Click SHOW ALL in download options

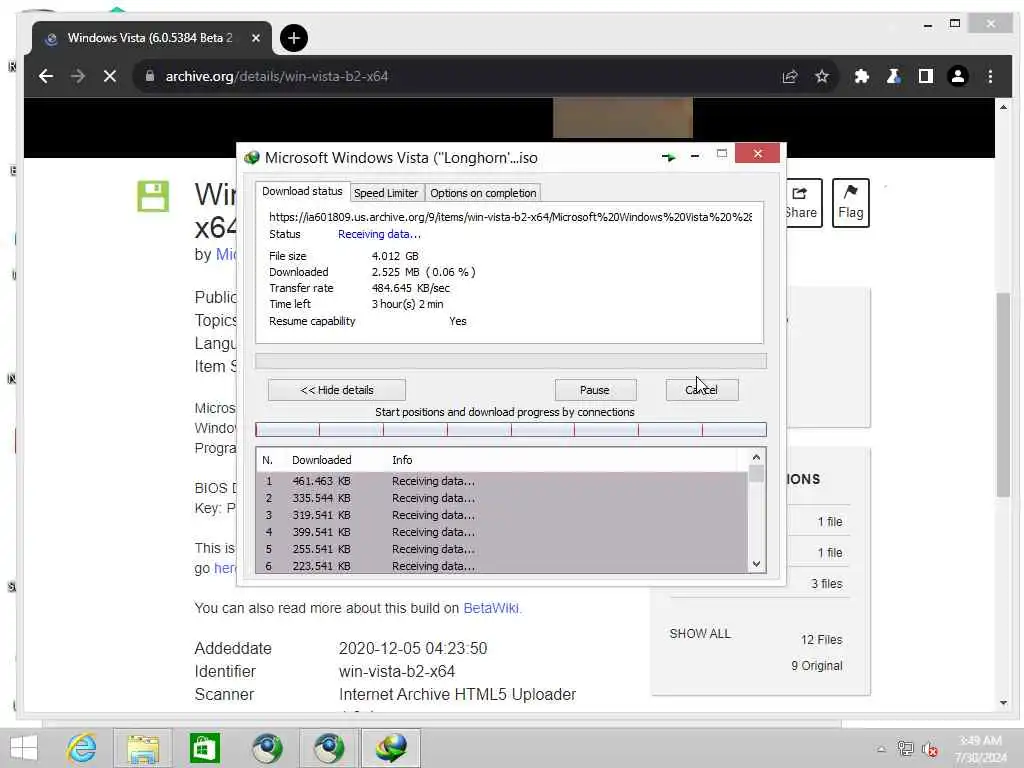[700, 633]
